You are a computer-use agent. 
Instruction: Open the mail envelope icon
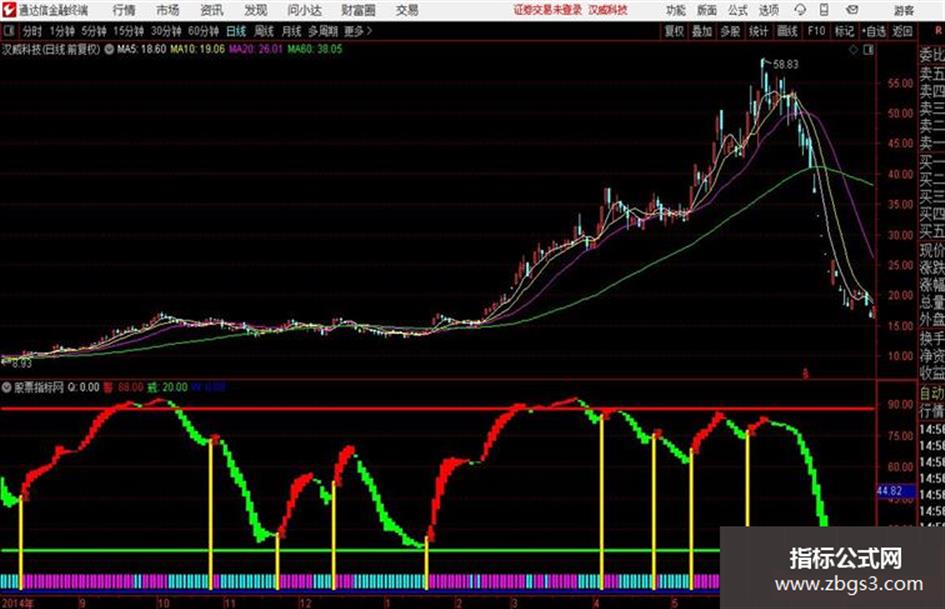[x=852, y=10]
